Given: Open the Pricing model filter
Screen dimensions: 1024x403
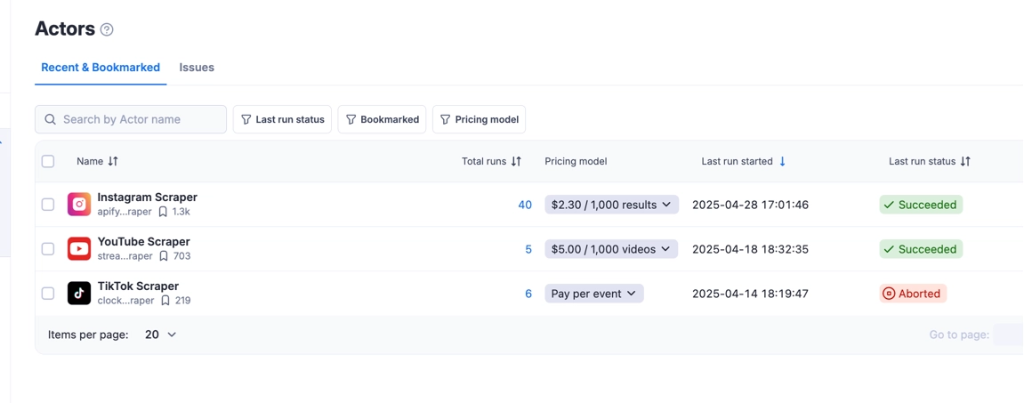Looking at the screenshot, I should (x=479, y=120).
